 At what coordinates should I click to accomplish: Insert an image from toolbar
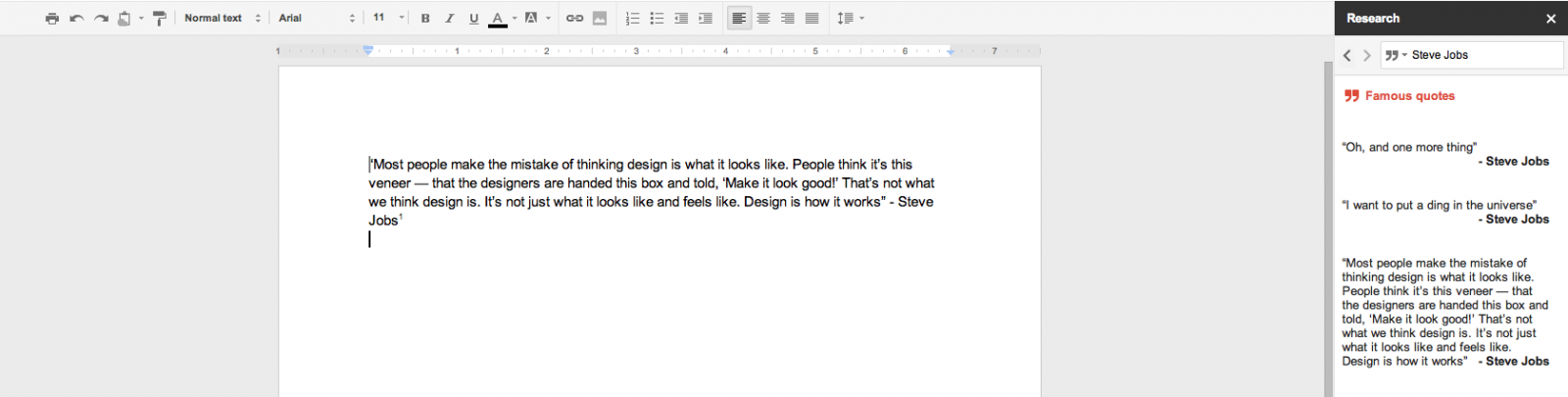[600, 19]
